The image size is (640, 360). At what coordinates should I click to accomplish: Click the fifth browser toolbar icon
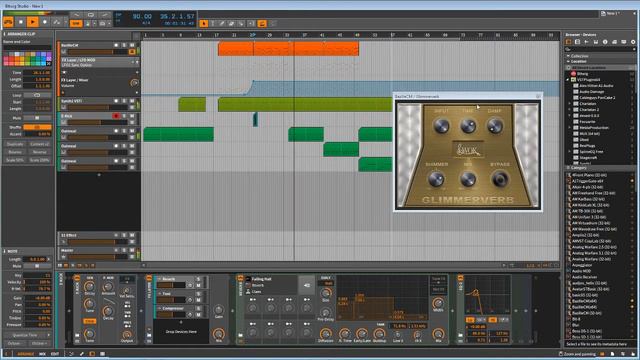click(605, 42)
